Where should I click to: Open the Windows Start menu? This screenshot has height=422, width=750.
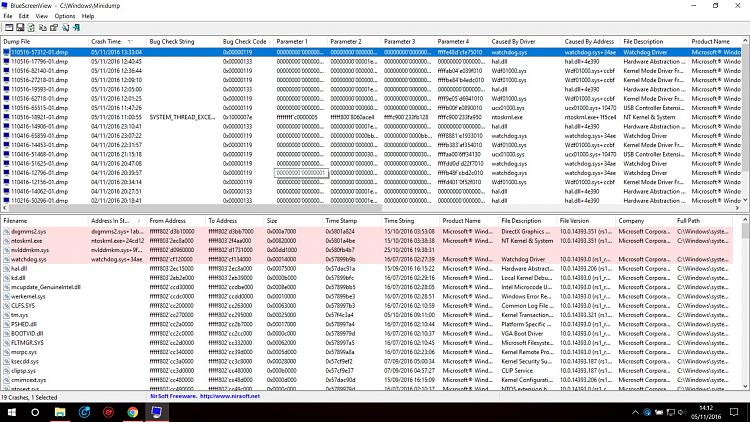pos(11,412)
